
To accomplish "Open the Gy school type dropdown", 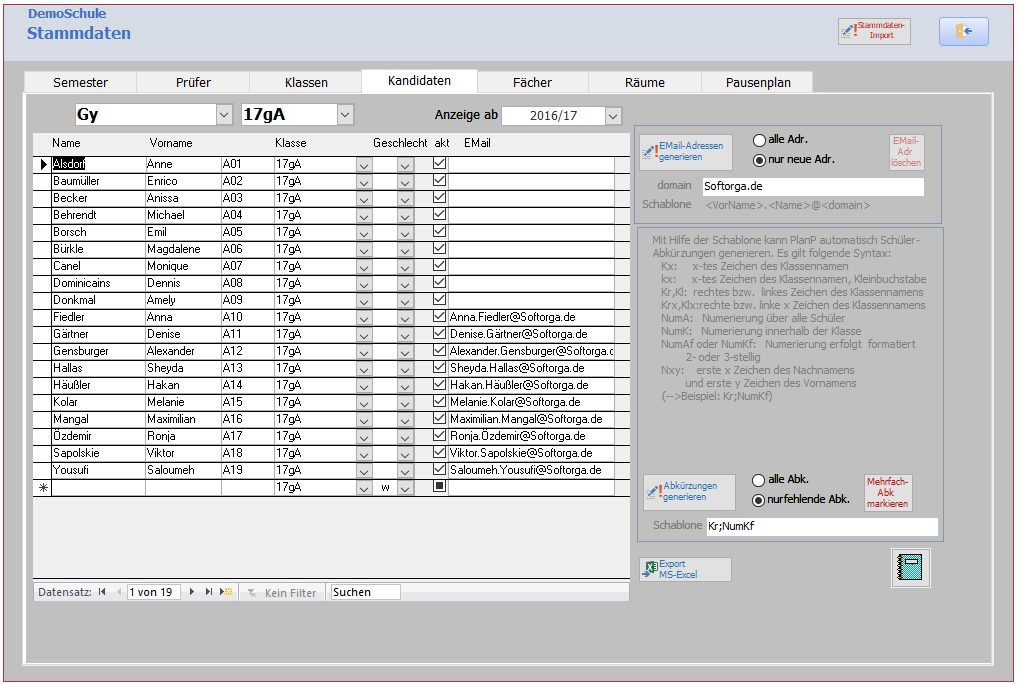I will pos(224,115).
